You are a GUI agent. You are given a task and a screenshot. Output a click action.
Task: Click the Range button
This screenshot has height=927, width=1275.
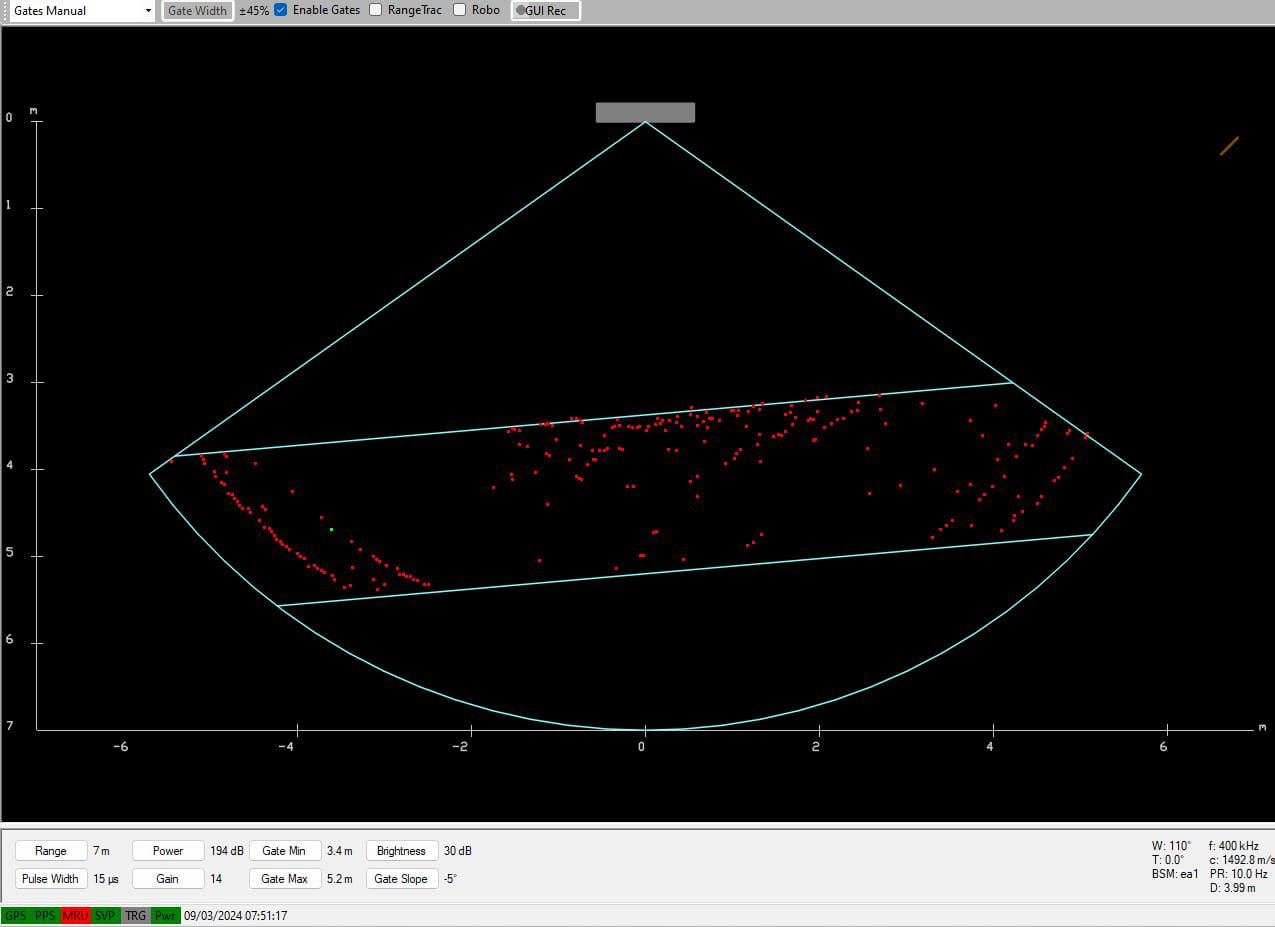point(51,851)
